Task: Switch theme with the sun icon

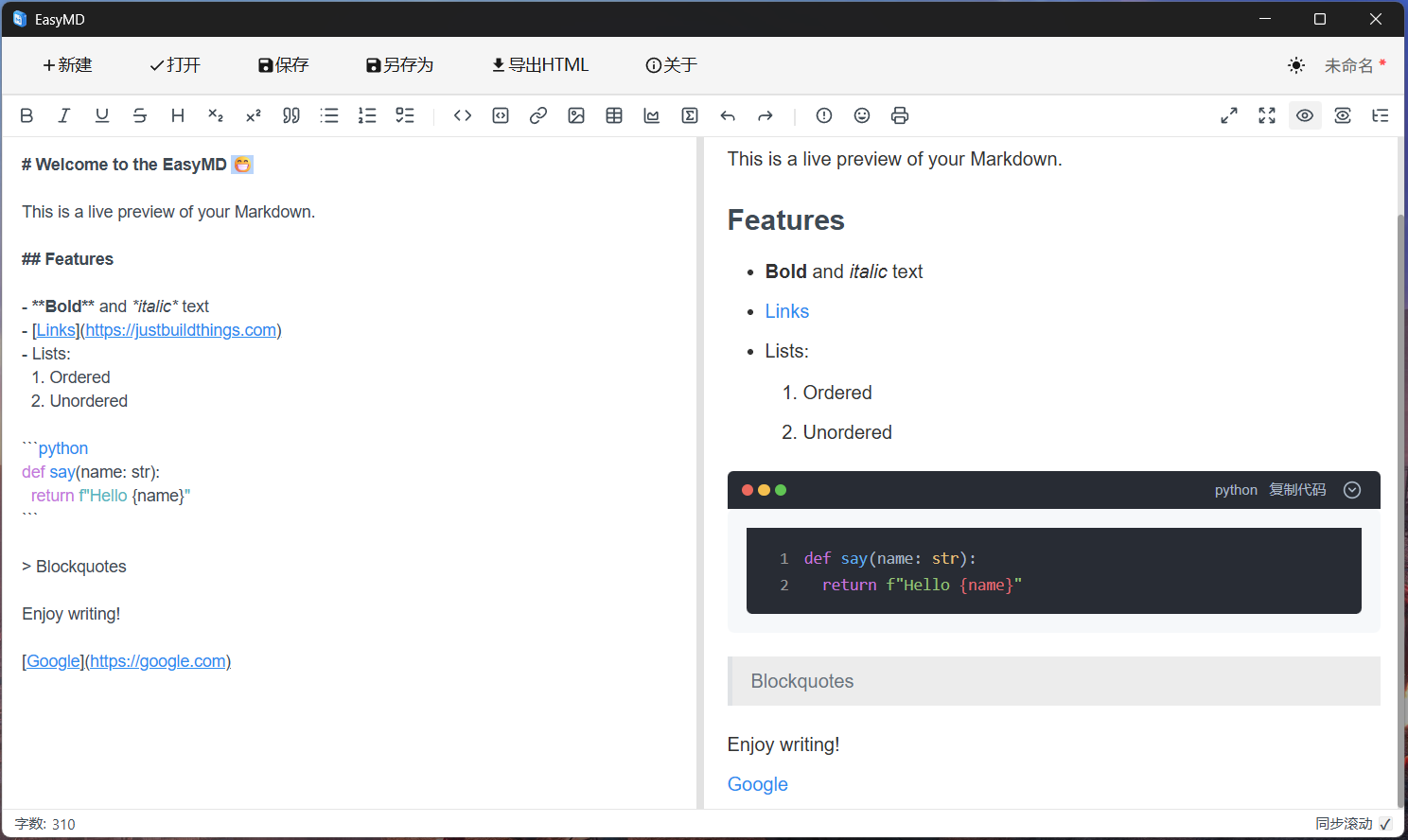Action: (x=1296, y=65)
